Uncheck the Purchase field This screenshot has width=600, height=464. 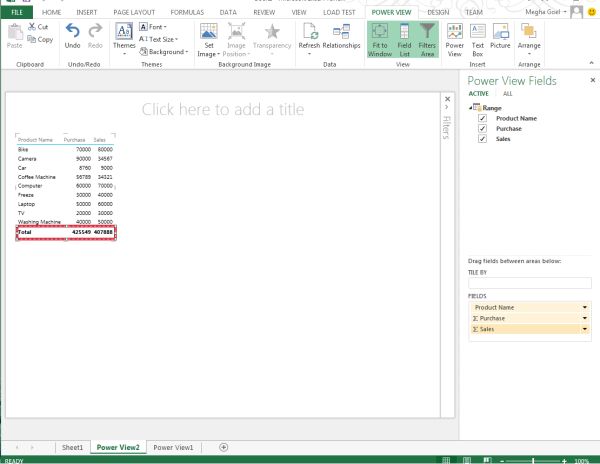pos(482,129)
